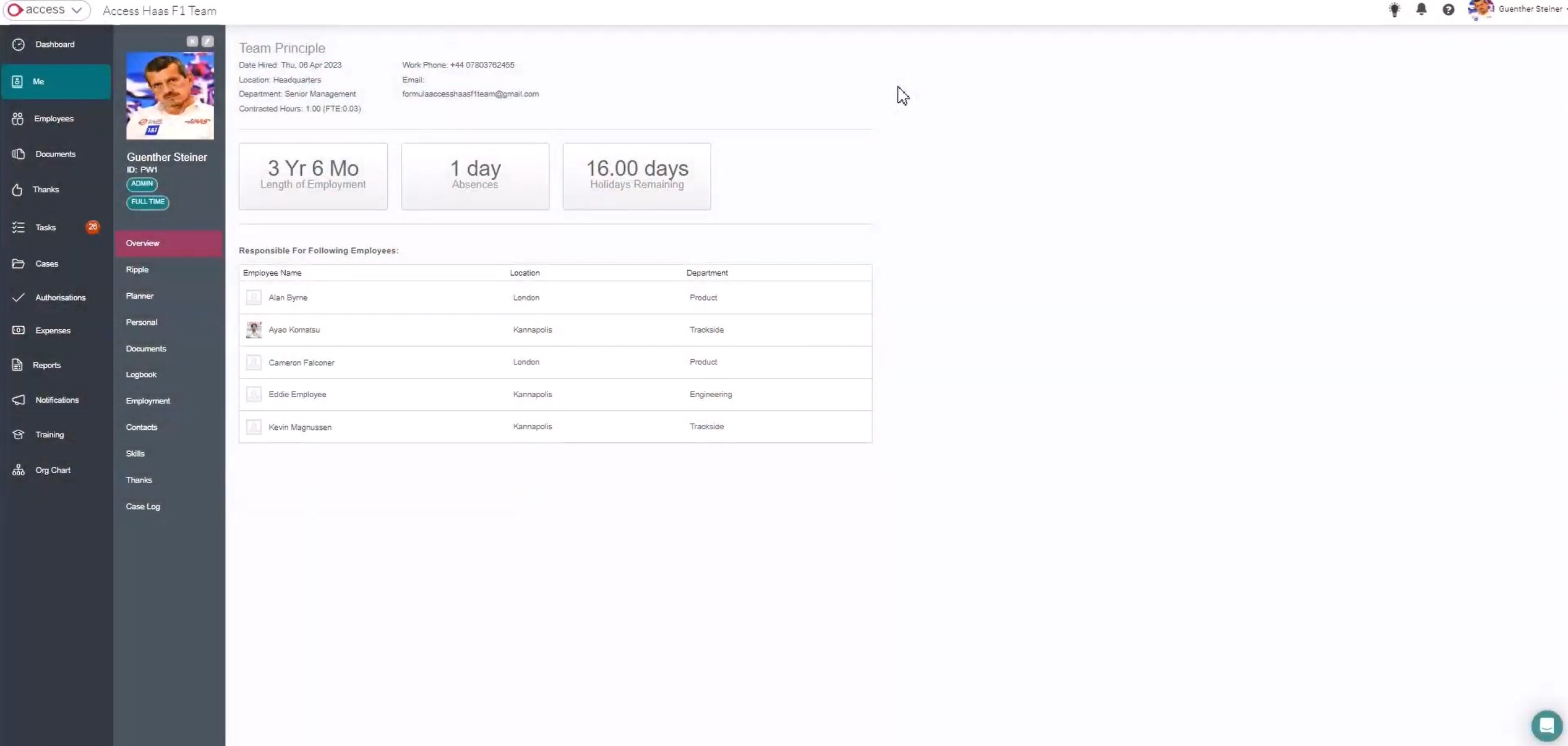Click the lightbulb ideas icon
The image size is (1568, 746).
1394,9
